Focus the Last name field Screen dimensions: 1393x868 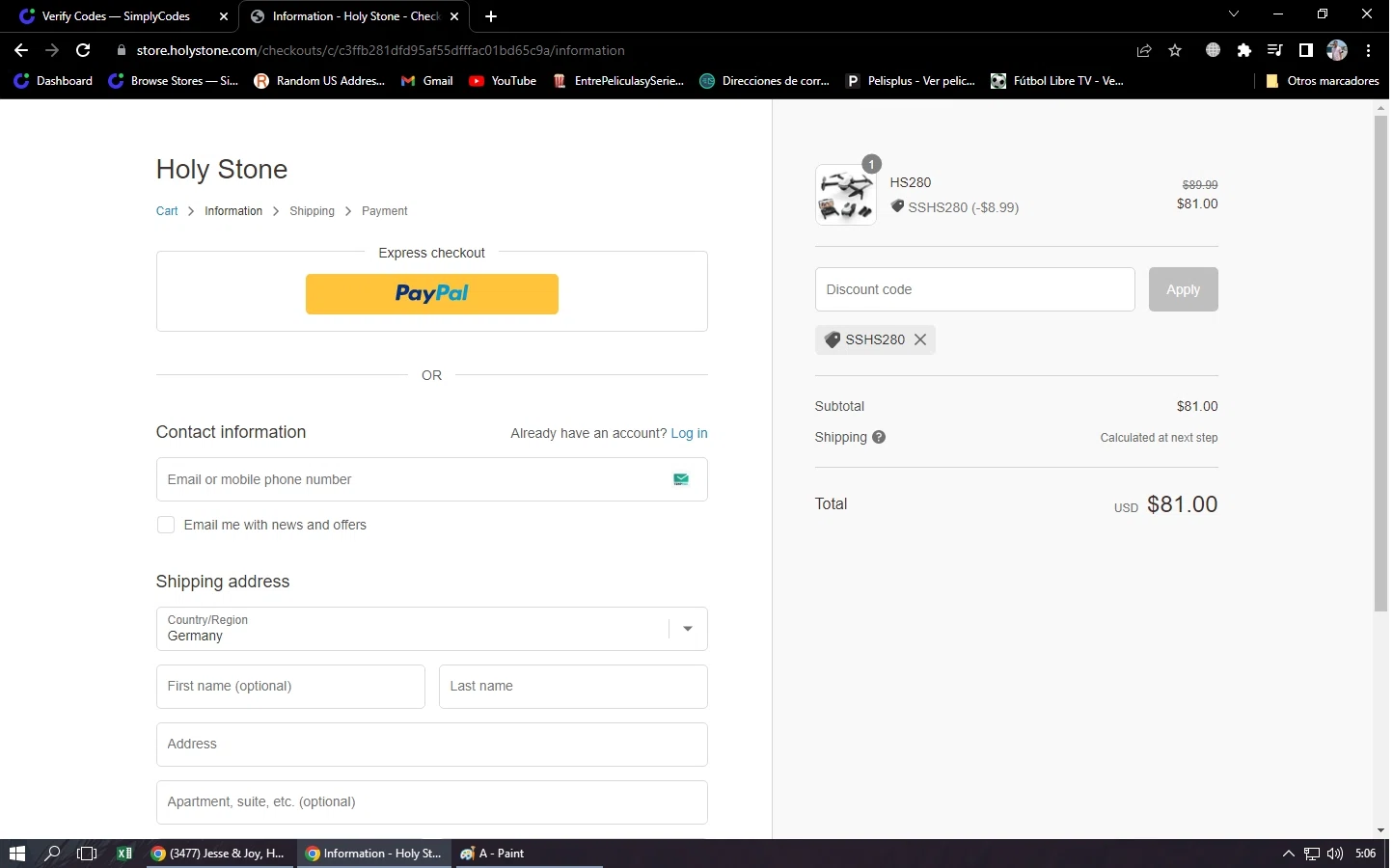(x=573, y=687)
